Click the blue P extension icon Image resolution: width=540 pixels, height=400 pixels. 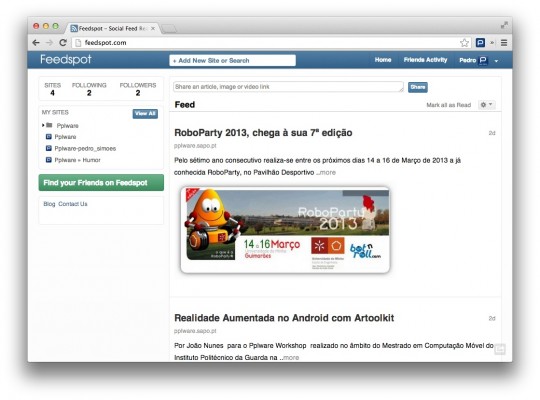click(x=480, y=43)
